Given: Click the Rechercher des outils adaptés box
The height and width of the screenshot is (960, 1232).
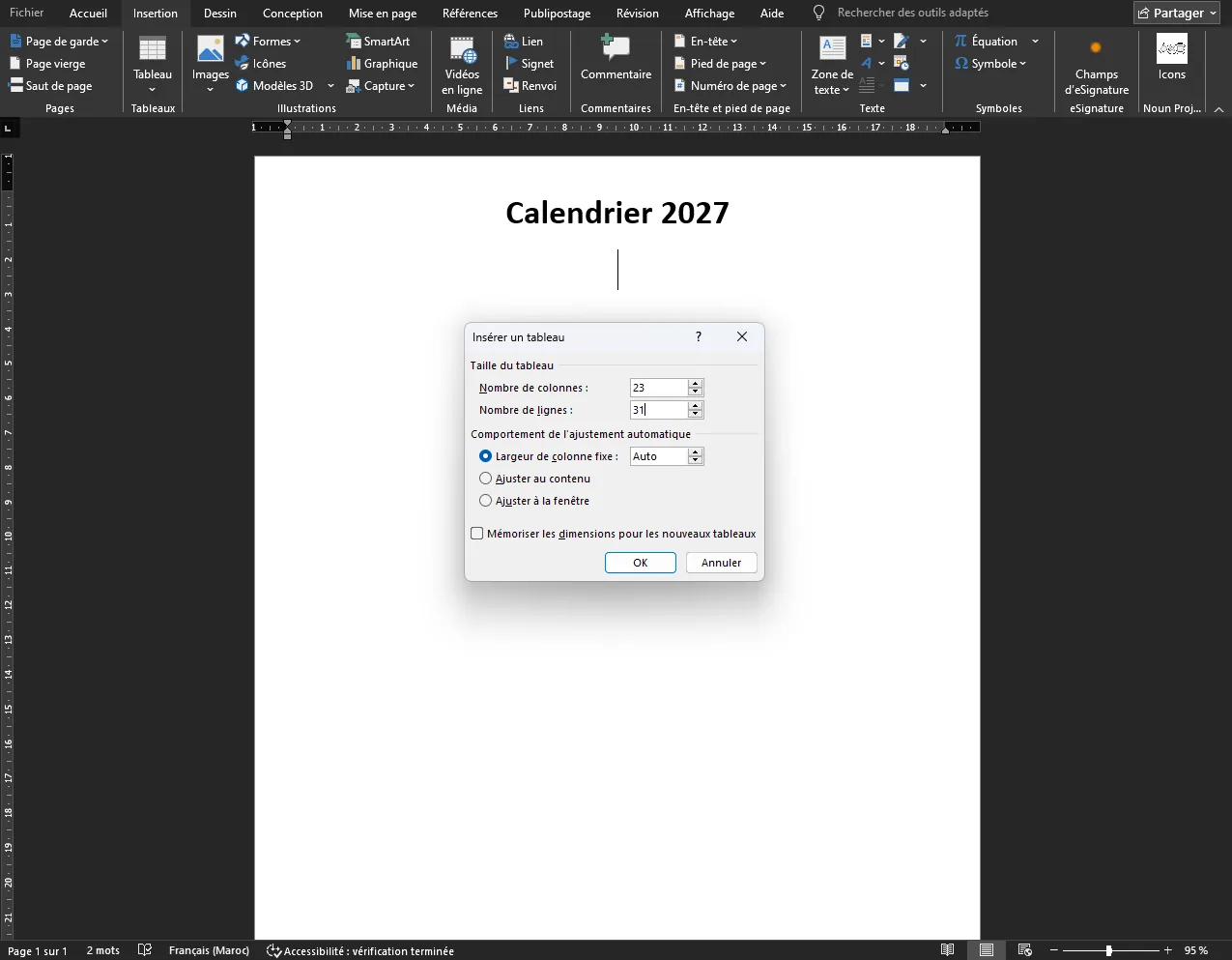Looking at the screenshot, I should [x=912, y=14].
